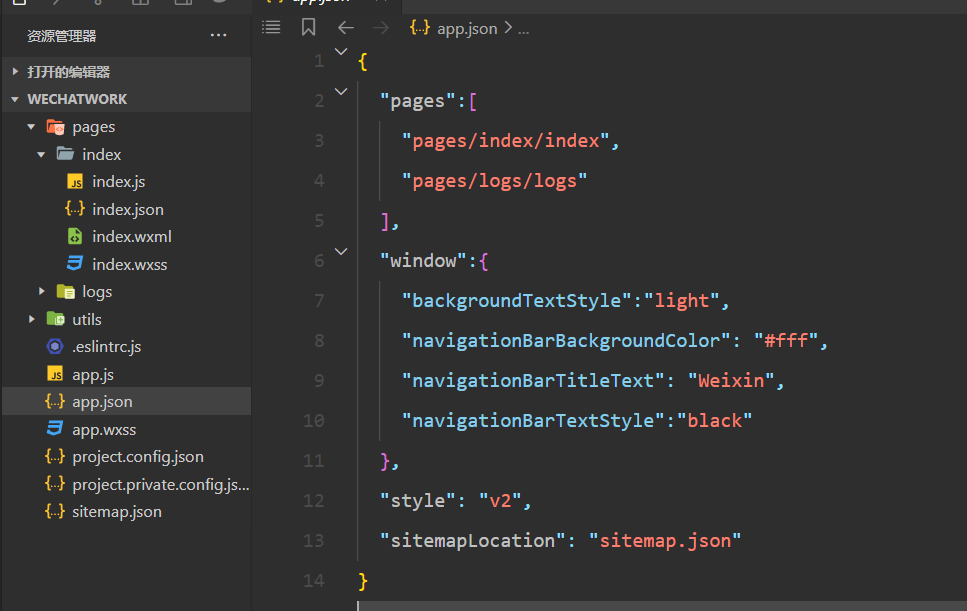Screen dimensions: 967x611
Task: Select app.js in the file tree
Action: [x=93, y=374]
